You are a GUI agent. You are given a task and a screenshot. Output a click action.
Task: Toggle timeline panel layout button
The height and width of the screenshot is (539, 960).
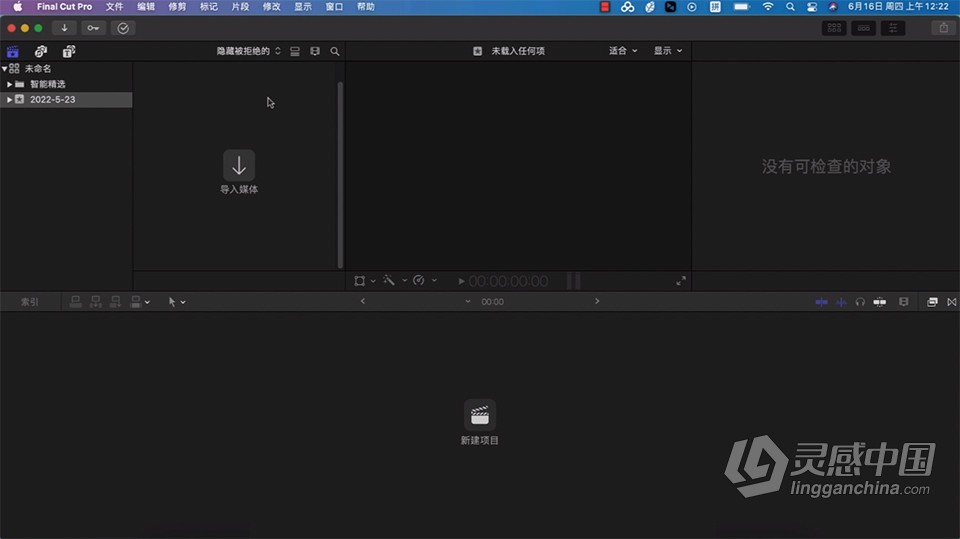pos(863,28)
